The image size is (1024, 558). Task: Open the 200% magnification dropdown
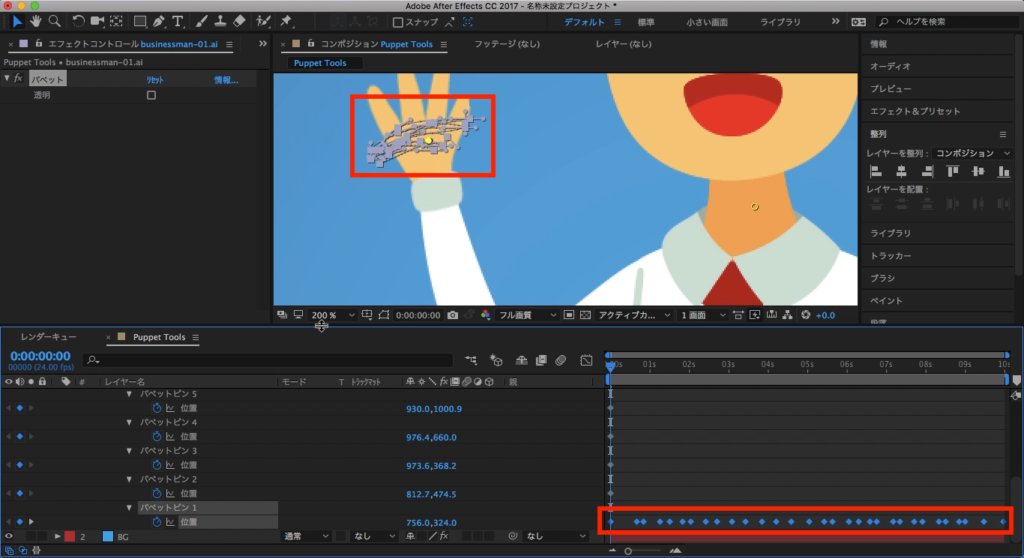point(332,315)
